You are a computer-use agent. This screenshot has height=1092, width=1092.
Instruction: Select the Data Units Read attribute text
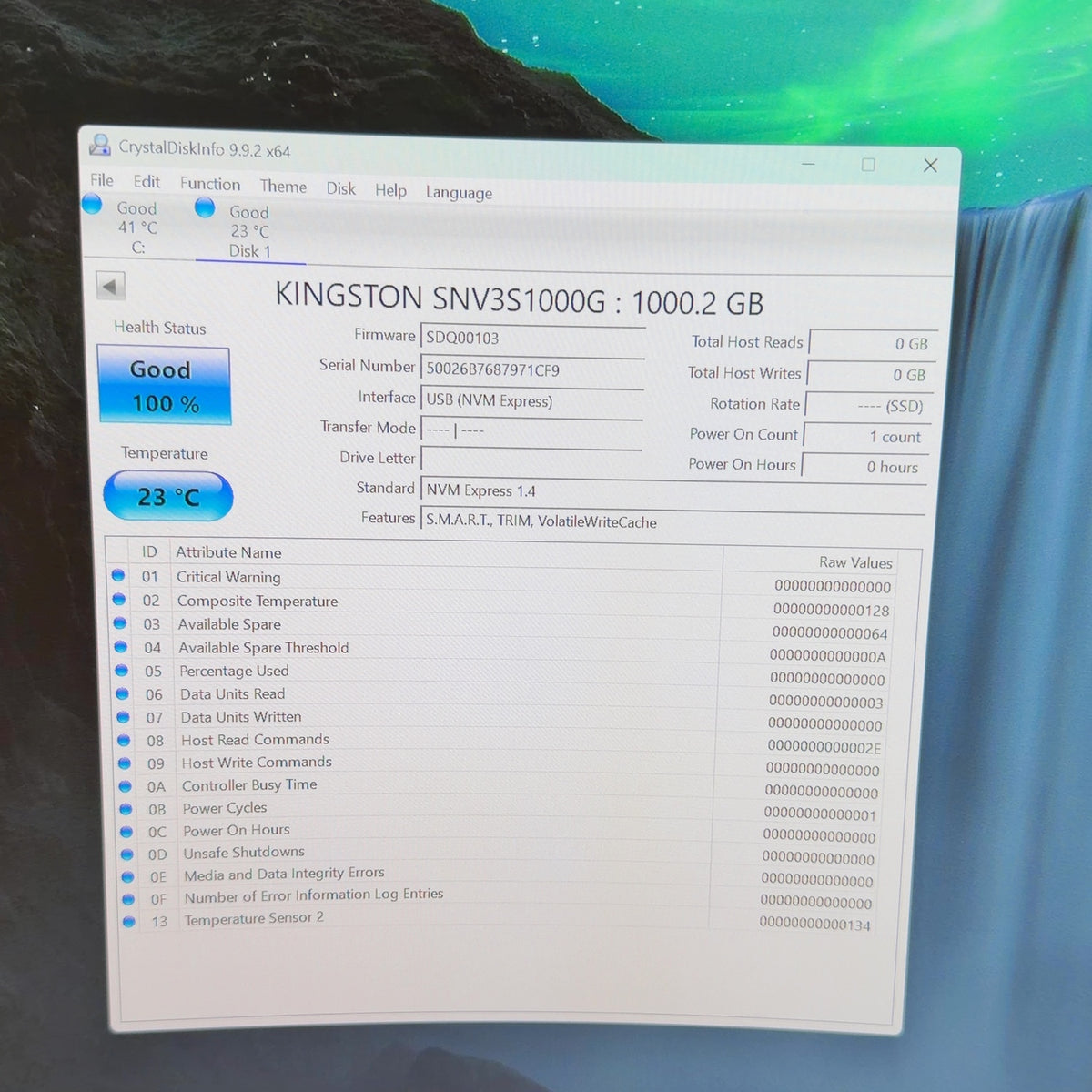(232, 693)
